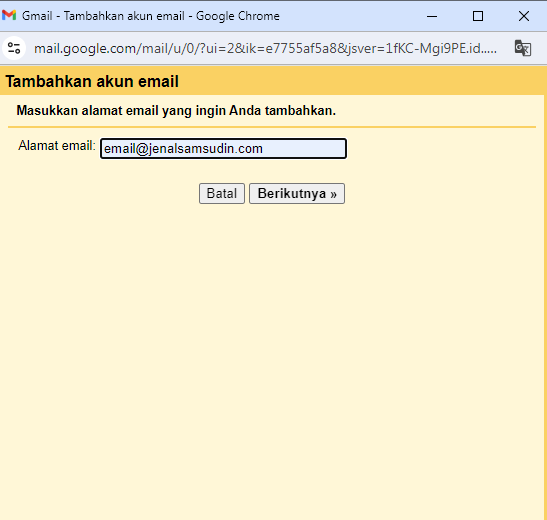Viewport: 547px width, 520px height.
Task: Focus the Alamat email input field
Action: pos(223,149)
